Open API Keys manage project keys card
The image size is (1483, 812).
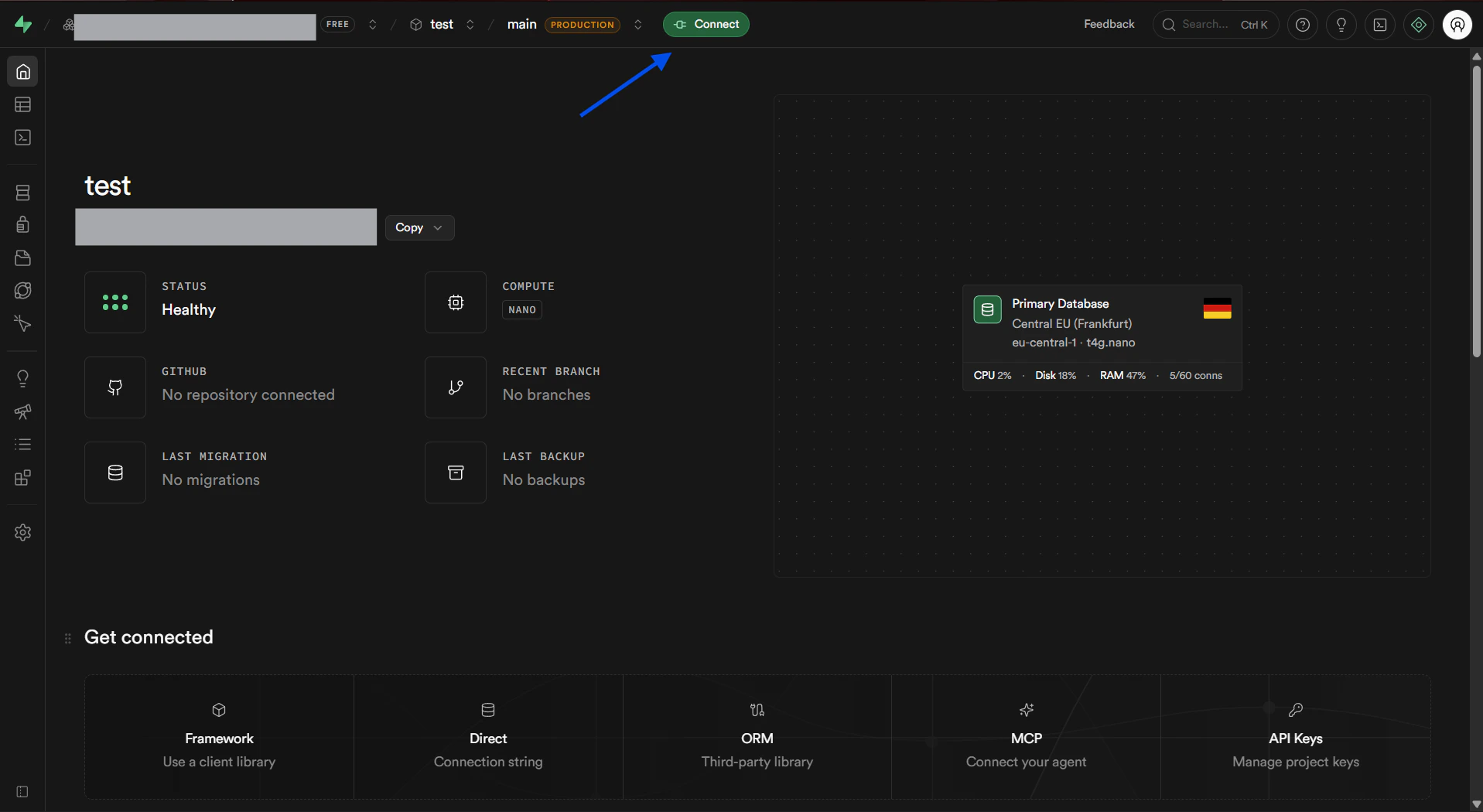tap(1296, 737)
